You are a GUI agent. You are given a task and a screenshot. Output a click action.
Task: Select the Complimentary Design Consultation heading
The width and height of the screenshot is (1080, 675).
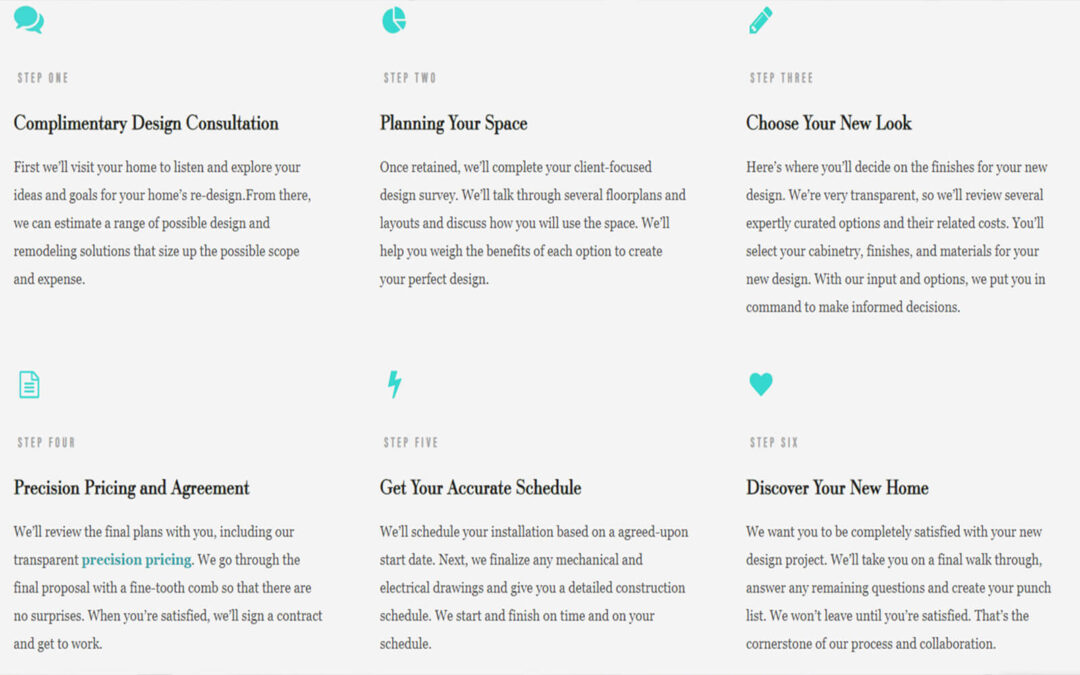pos(146,123)
